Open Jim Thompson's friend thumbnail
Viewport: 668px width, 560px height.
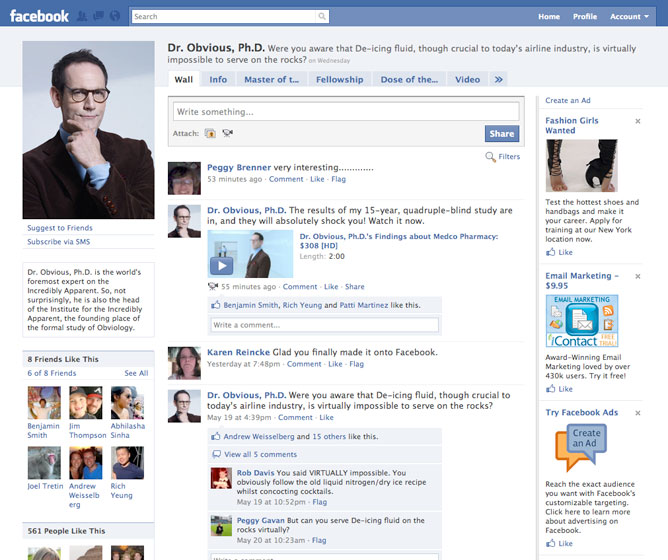[86, 403]
